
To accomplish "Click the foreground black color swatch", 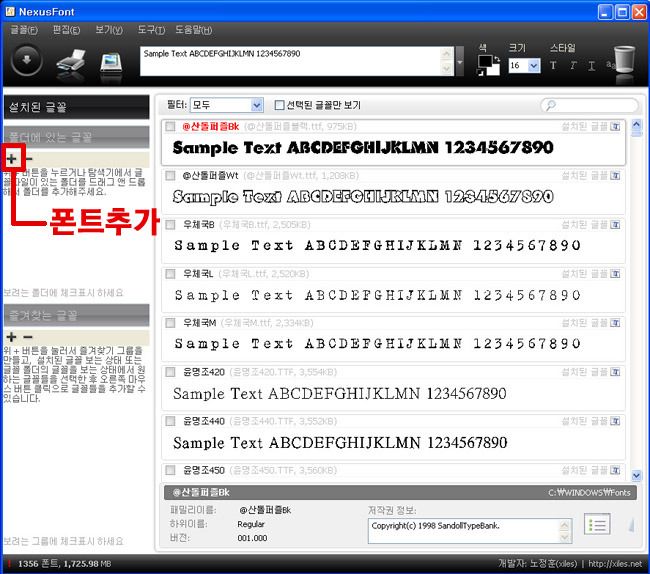I will (485, 61).
